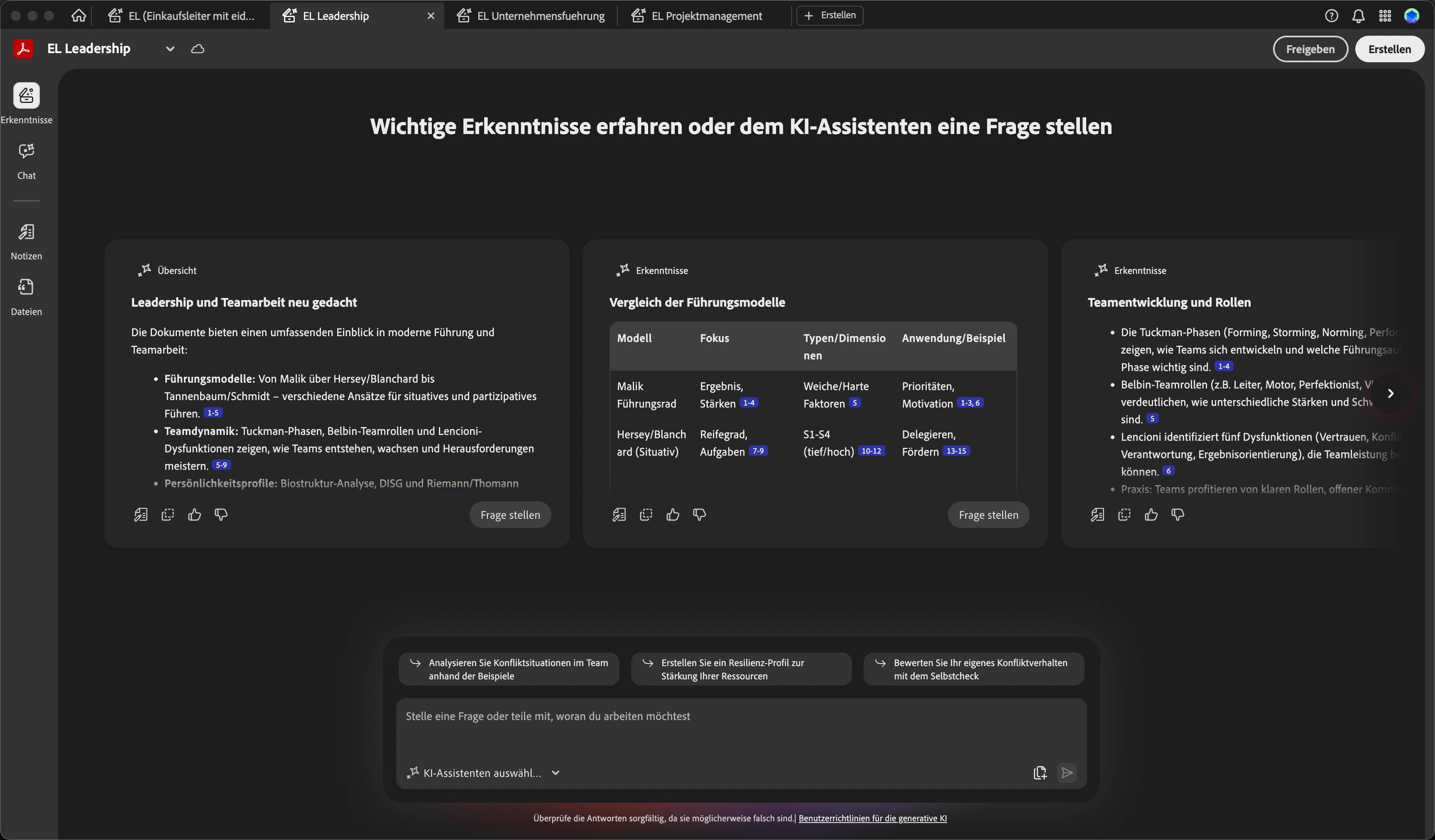Click into the question prompt input field
This screenshot has height=840, width=1435.
point(740,723)
